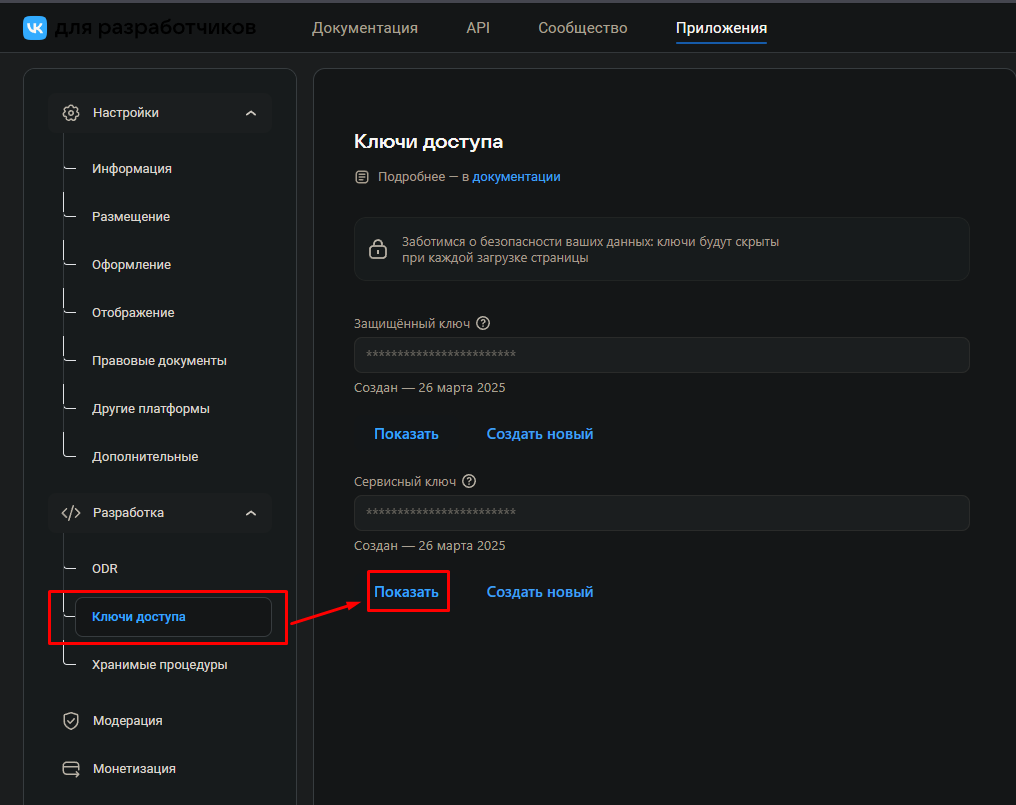Click the VK logo icon

click(35, 27)
